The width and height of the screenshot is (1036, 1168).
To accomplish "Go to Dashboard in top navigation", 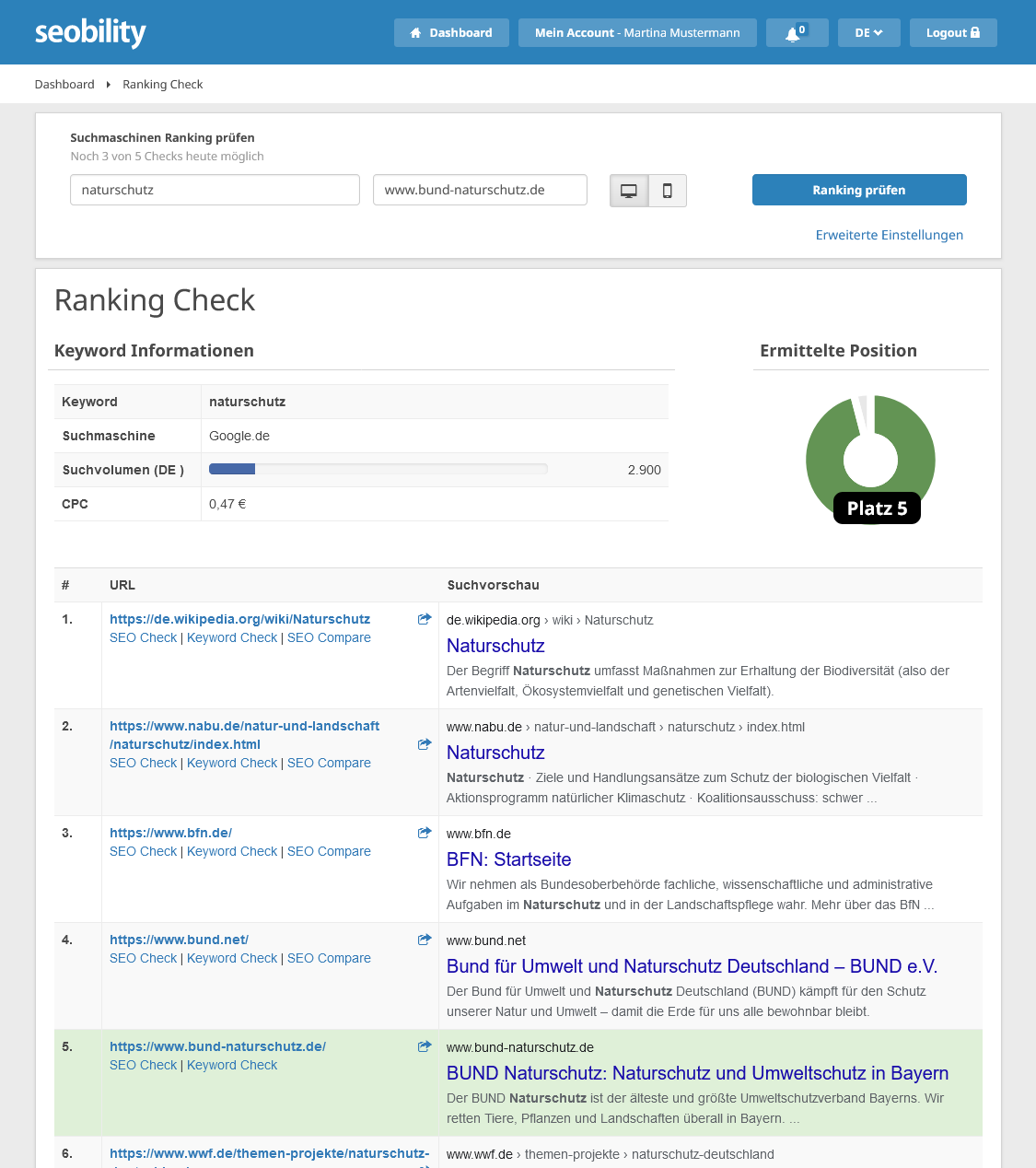I will pos(451,32).
